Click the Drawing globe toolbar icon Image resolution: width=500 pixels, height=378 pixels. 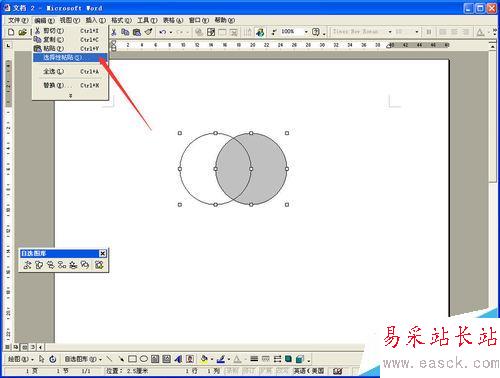tap(260, 32)
